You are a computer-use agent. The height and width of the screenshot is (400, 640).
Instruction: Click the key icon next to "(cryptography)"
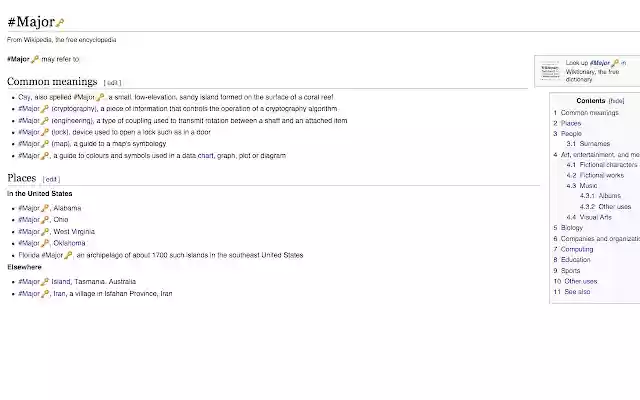tap(45, 108)
